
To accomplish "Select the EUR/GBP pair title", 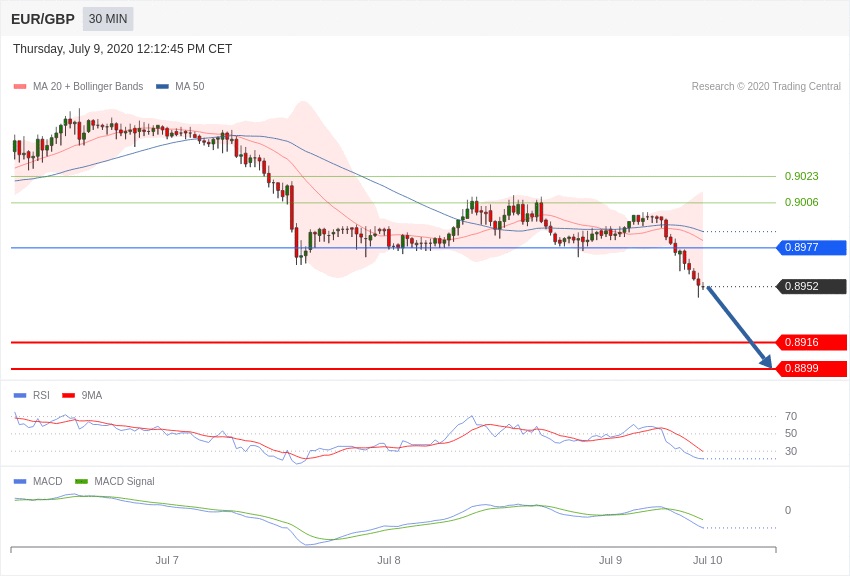I will pyautogui.click(x=43, y=19).
